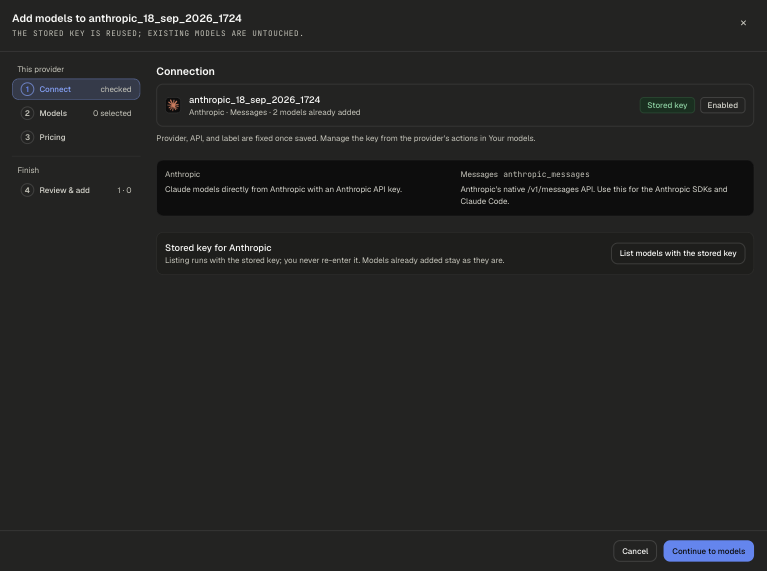The width and height of the screenshot is (767, 571).
Task: Click 'THE STORED KEY IS REUSED' subtitle
Action: (x=158, y=33)
